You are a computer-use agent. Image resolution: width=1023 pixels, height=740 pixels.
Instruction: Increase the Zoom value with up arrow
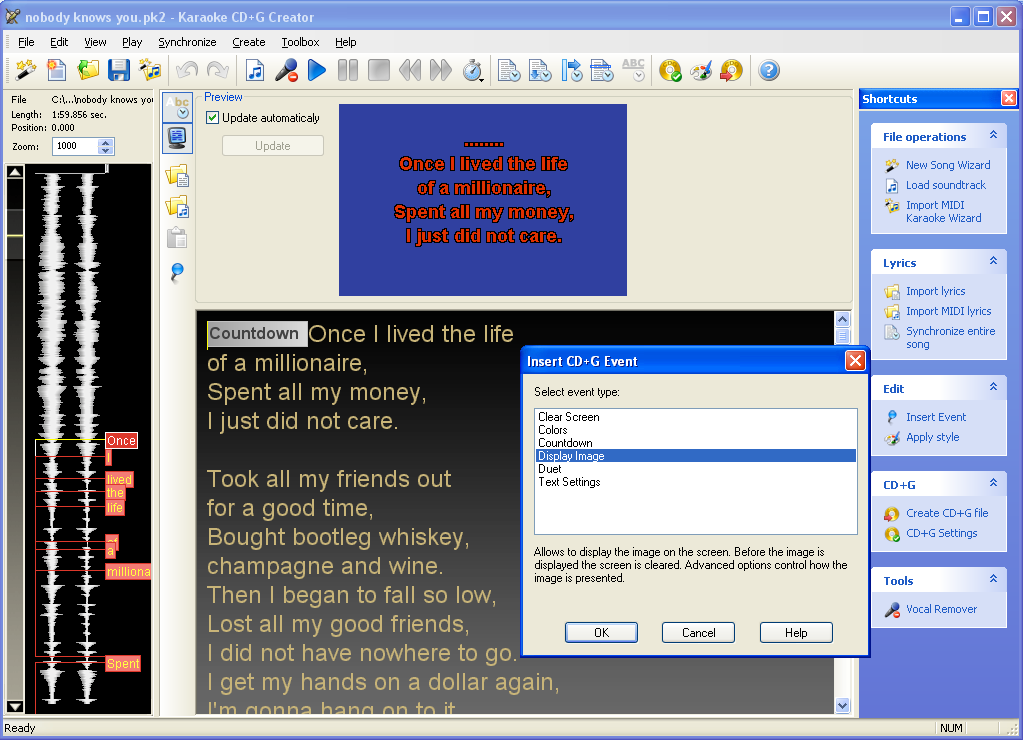click(106, 142)
